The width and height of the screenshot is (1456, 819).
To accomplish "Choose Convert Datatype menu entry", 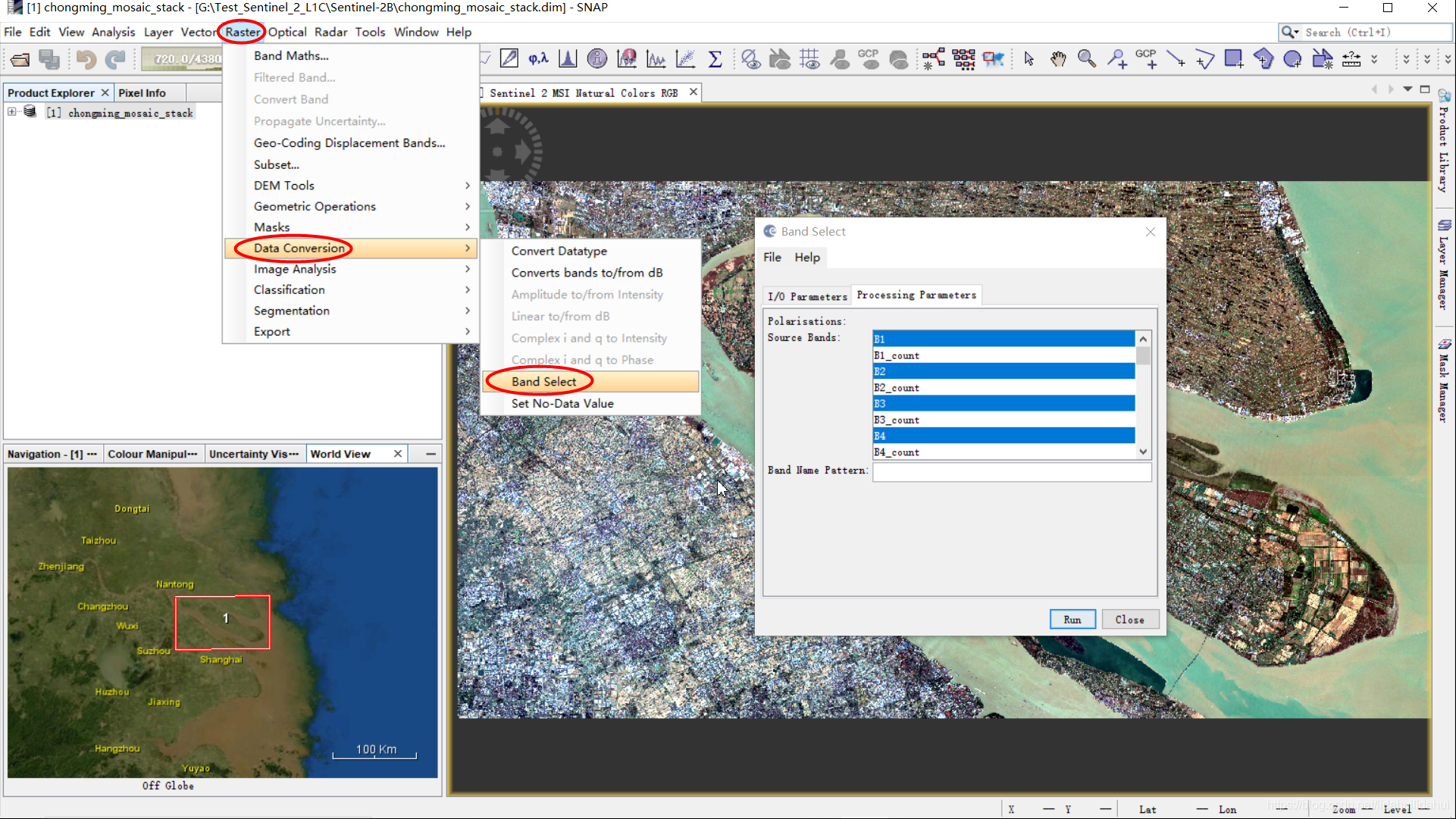I will point(559,251).
